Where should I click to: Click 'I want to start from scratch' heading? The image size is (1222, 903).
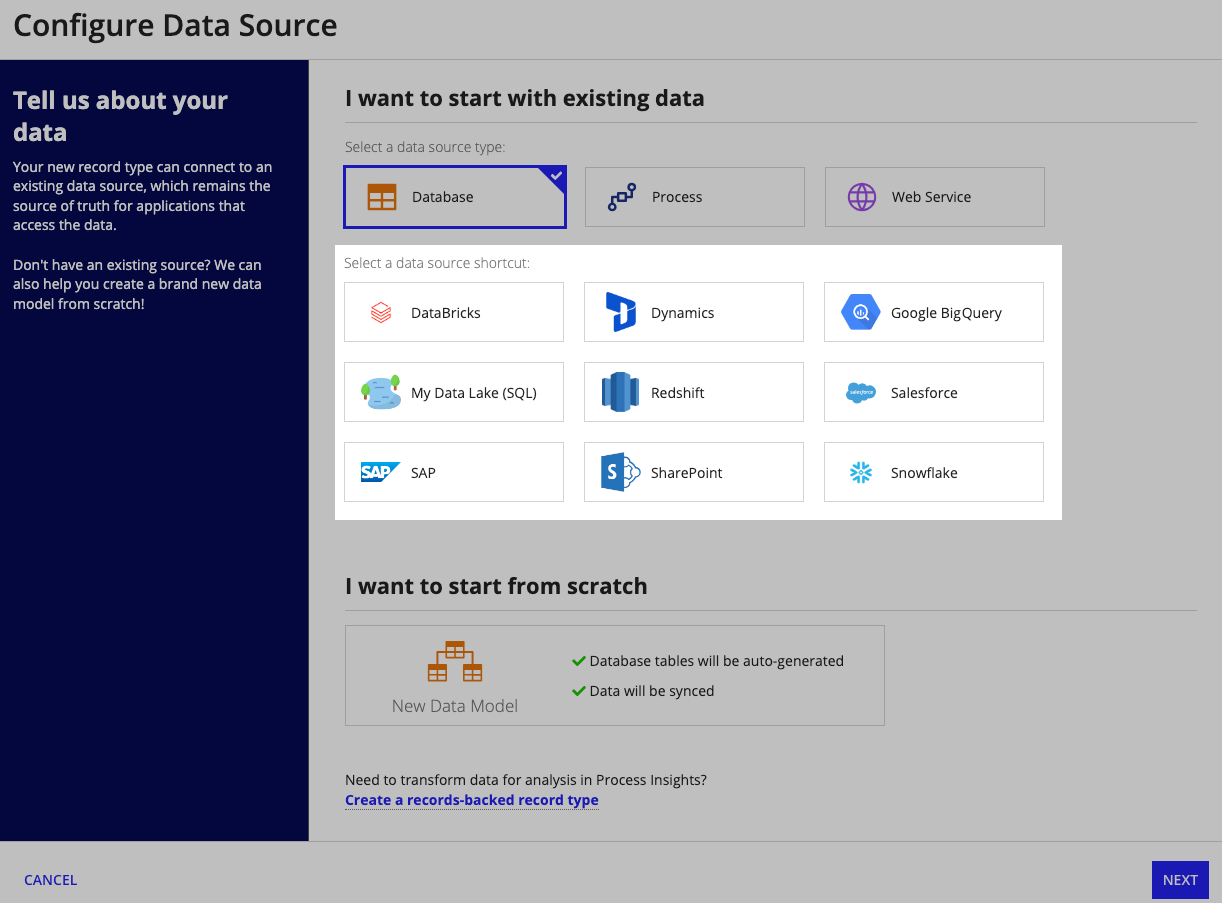coord(496,586)
